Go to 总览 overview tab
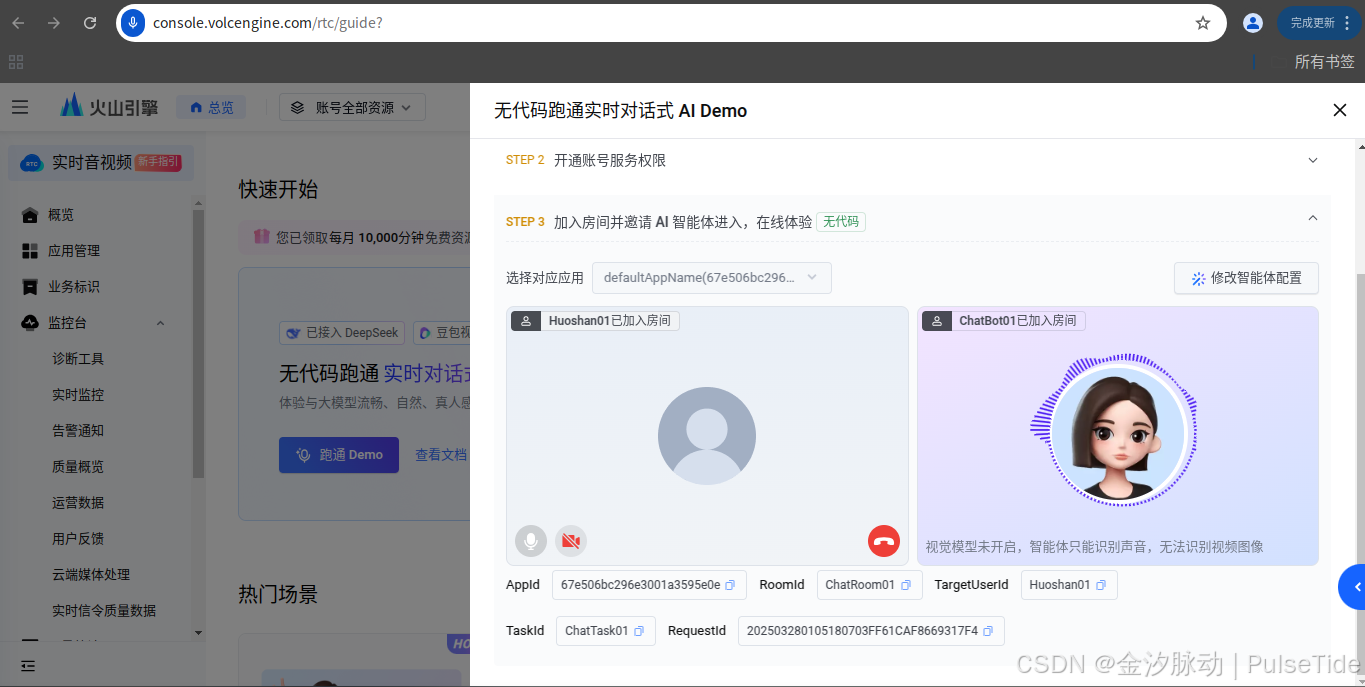Image resolution: width=1365 pixels, height=687 pixels. [x=211, y=107]
